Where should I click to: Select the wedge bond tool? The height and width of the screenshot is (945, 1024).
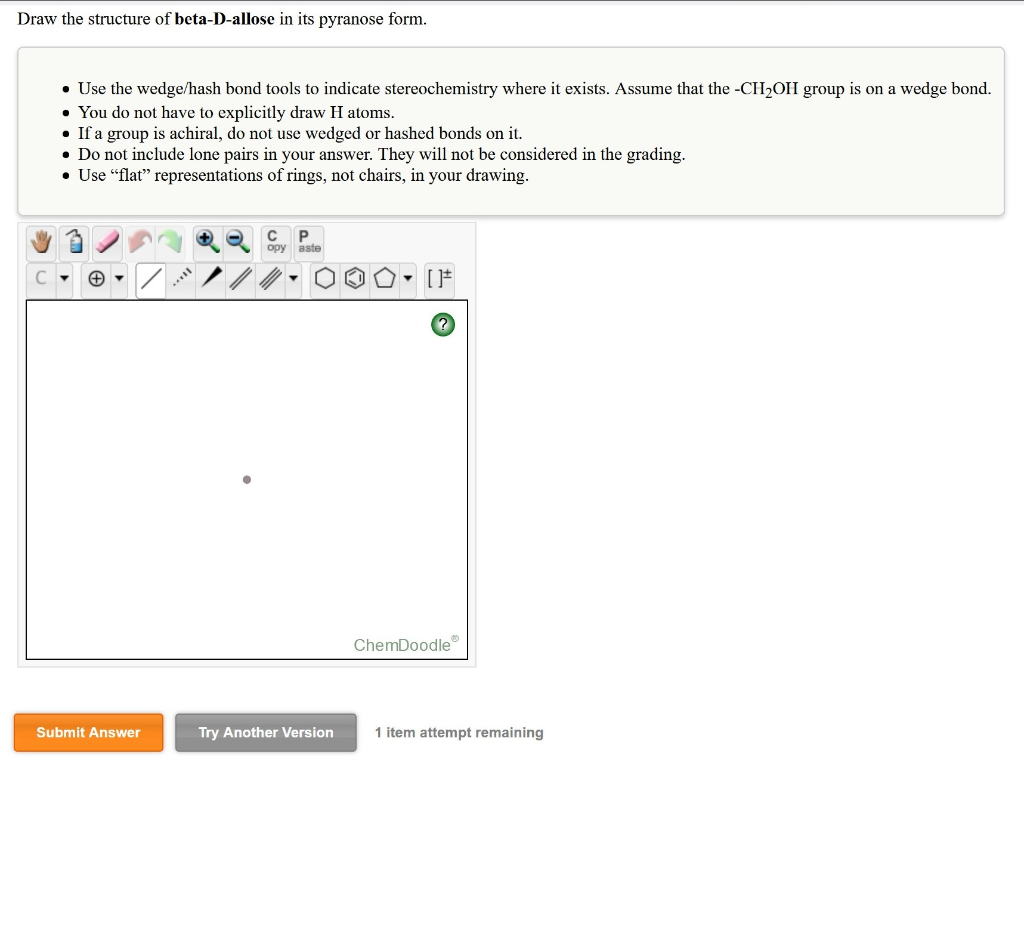[x=211, y=278]
